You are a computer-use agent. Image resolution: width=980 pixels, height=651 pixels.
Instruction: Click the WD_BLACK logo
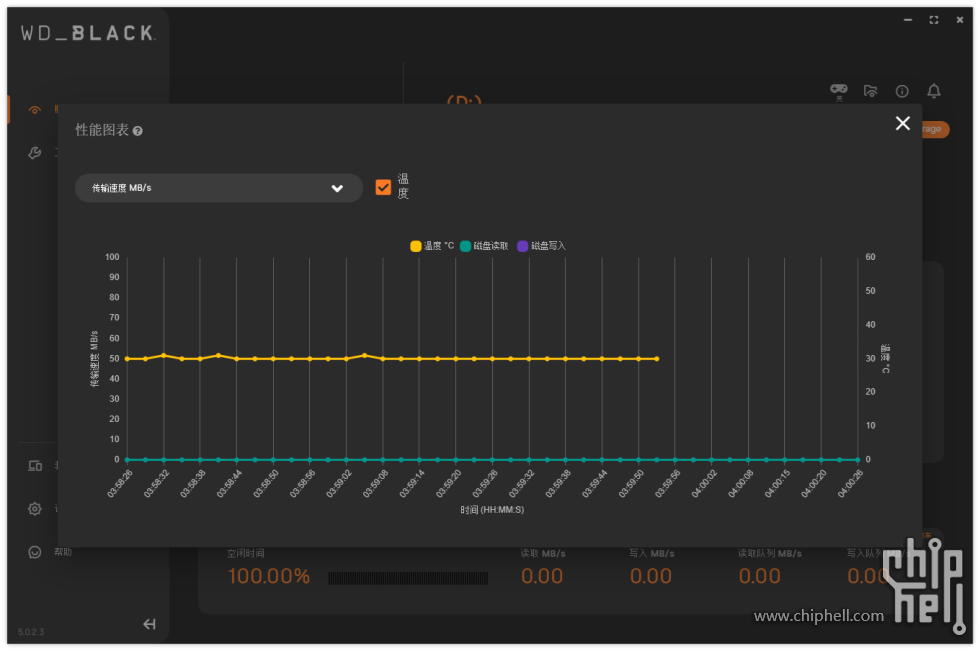88,33
